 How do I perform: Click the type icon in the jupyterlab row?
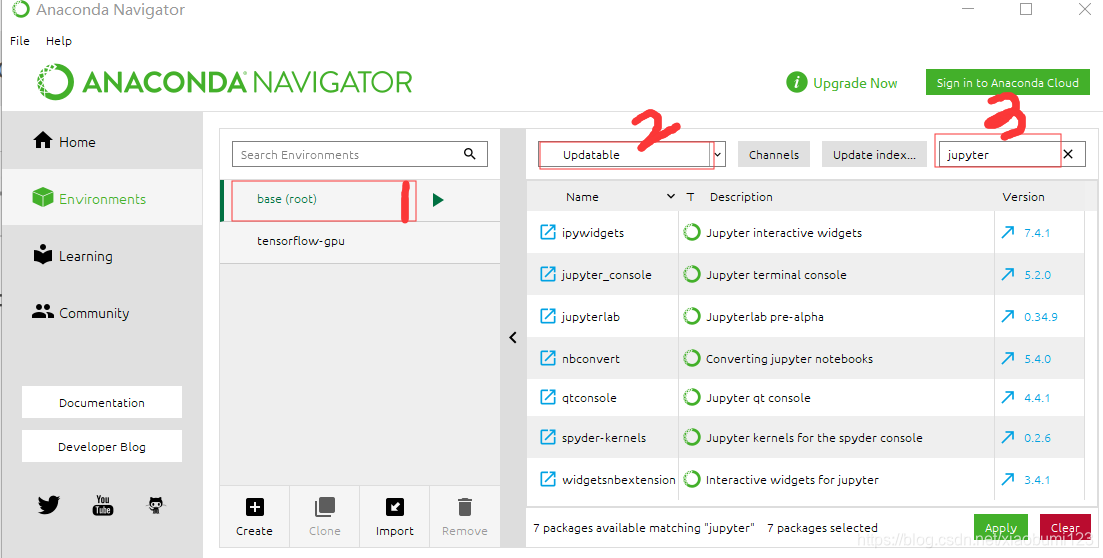pos(691,316)
